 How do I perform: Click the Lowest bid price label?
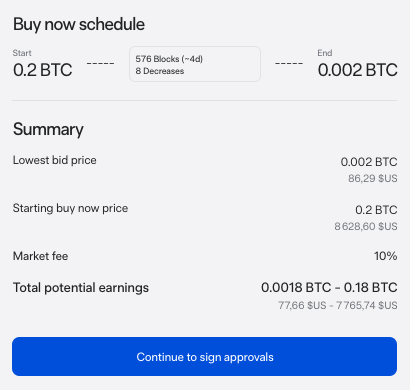pos(55,160)
